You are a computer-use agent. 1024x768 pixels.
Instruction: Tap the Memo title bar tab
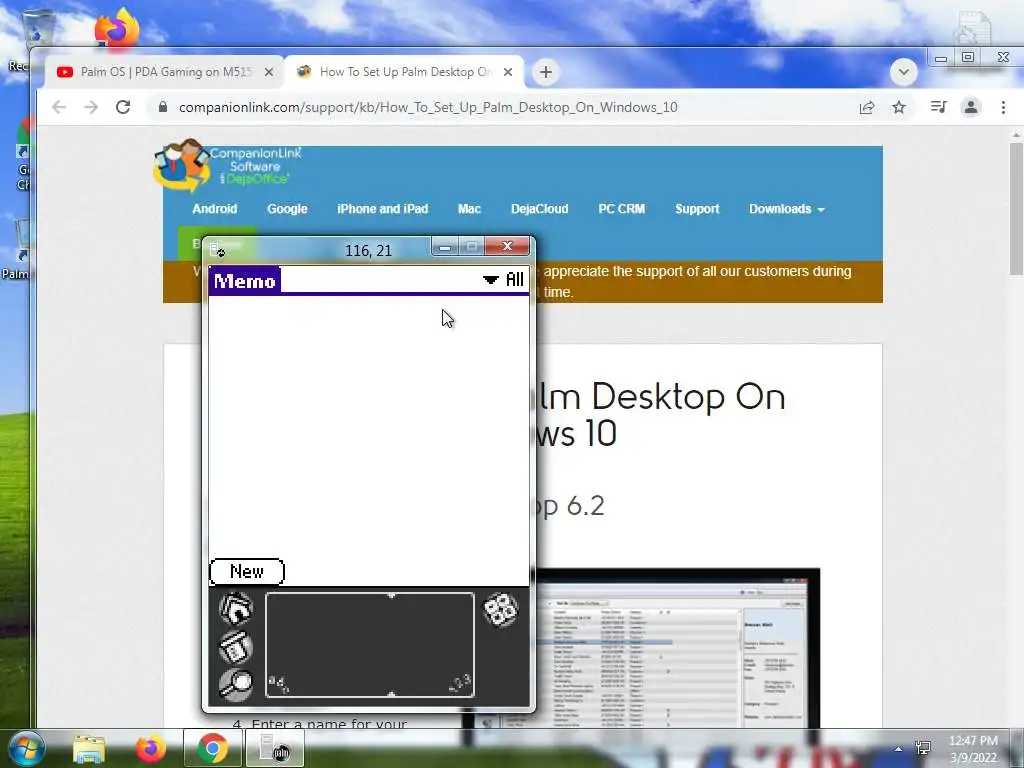point(245,281)
